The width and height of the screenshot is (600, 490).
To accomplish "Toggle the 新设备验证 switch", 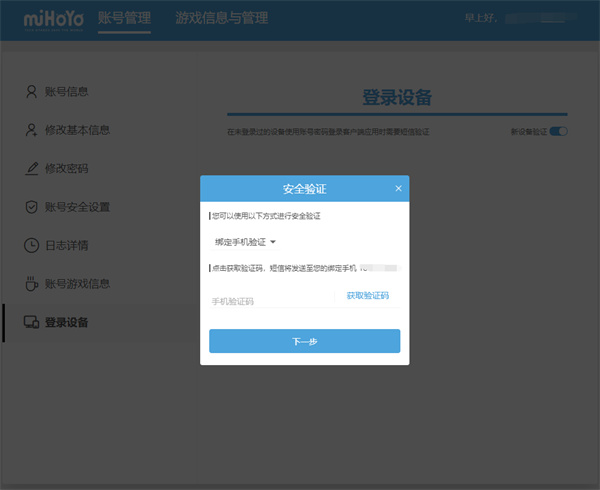I will tap(558, 132).
